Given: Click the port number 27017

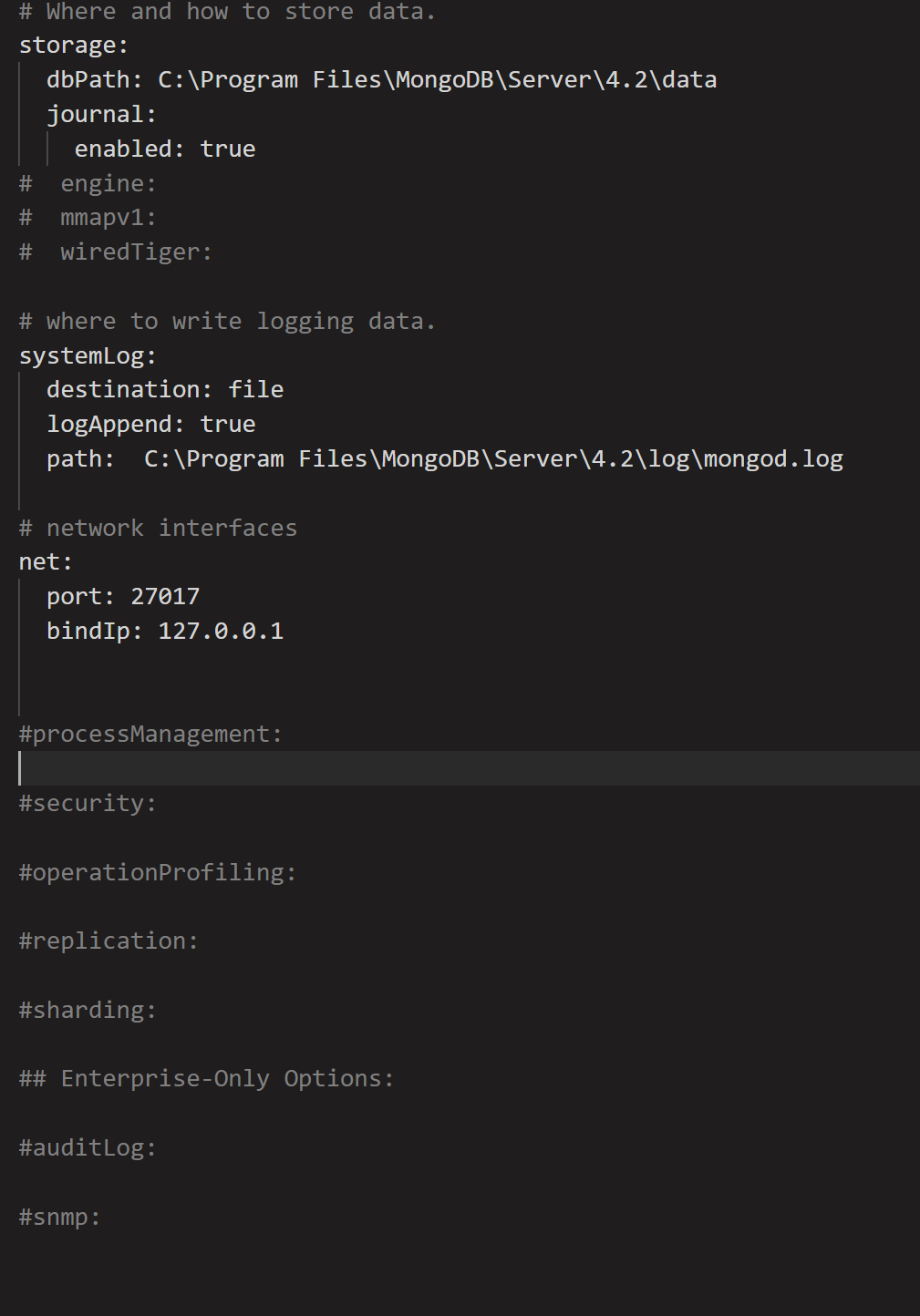Looking at the screenshot, I should click(x=165, y=597).
